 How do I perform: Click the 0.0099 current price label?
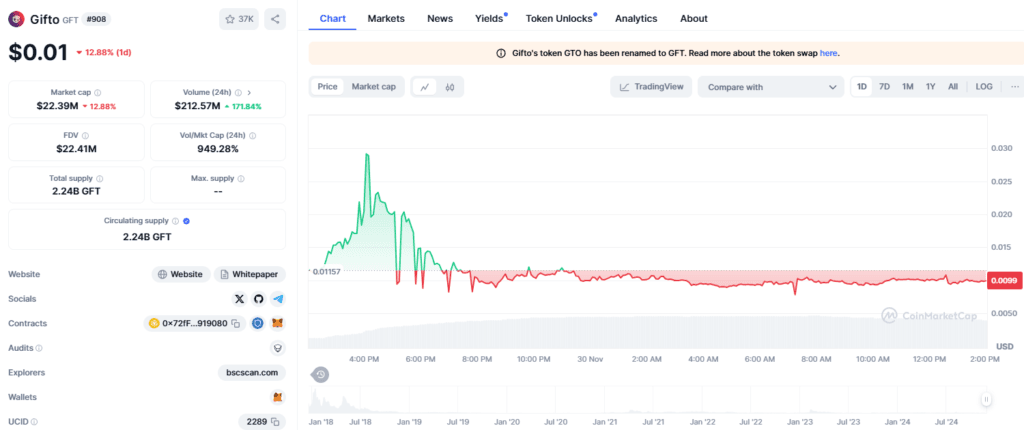point(1002,281)
